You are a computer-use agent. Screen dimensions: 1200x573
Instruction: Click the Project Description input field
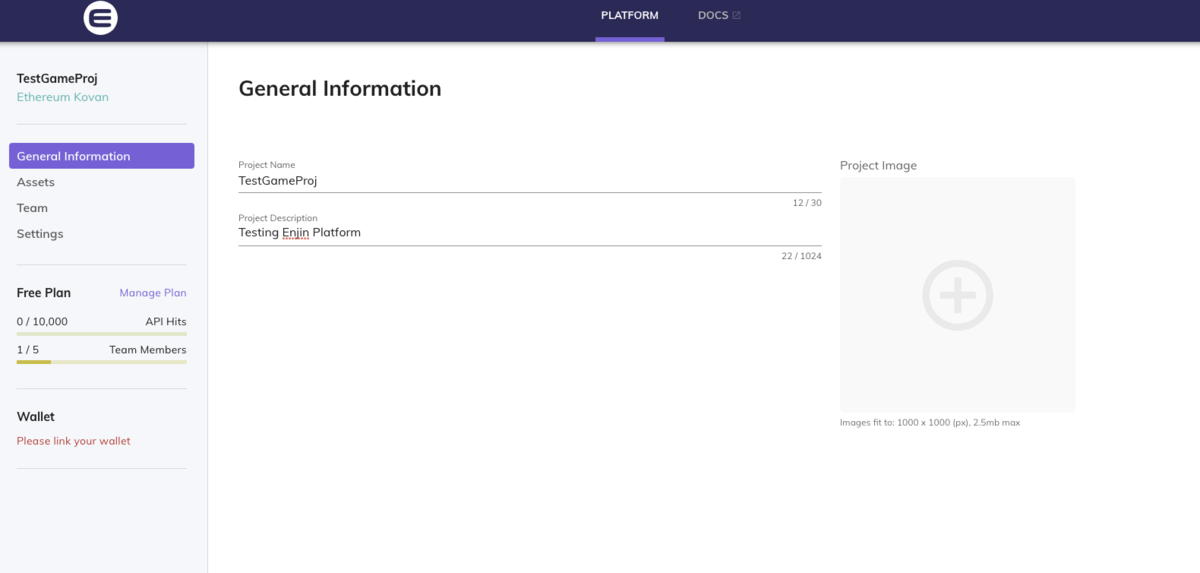530,233
